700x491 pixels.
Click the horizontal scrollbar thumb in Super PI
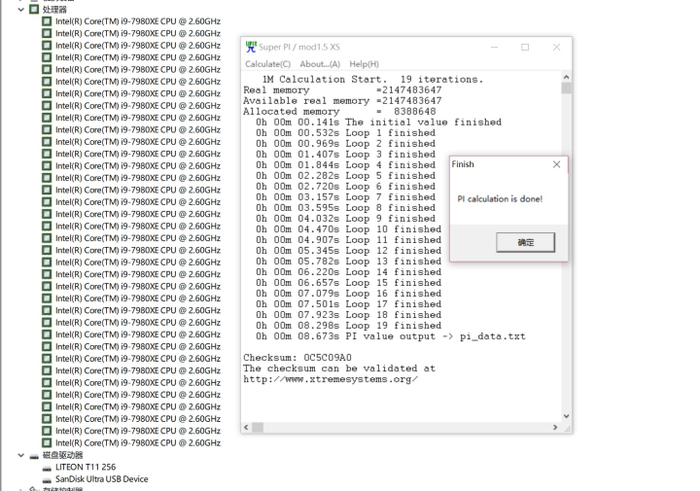[x=258, y=428]
